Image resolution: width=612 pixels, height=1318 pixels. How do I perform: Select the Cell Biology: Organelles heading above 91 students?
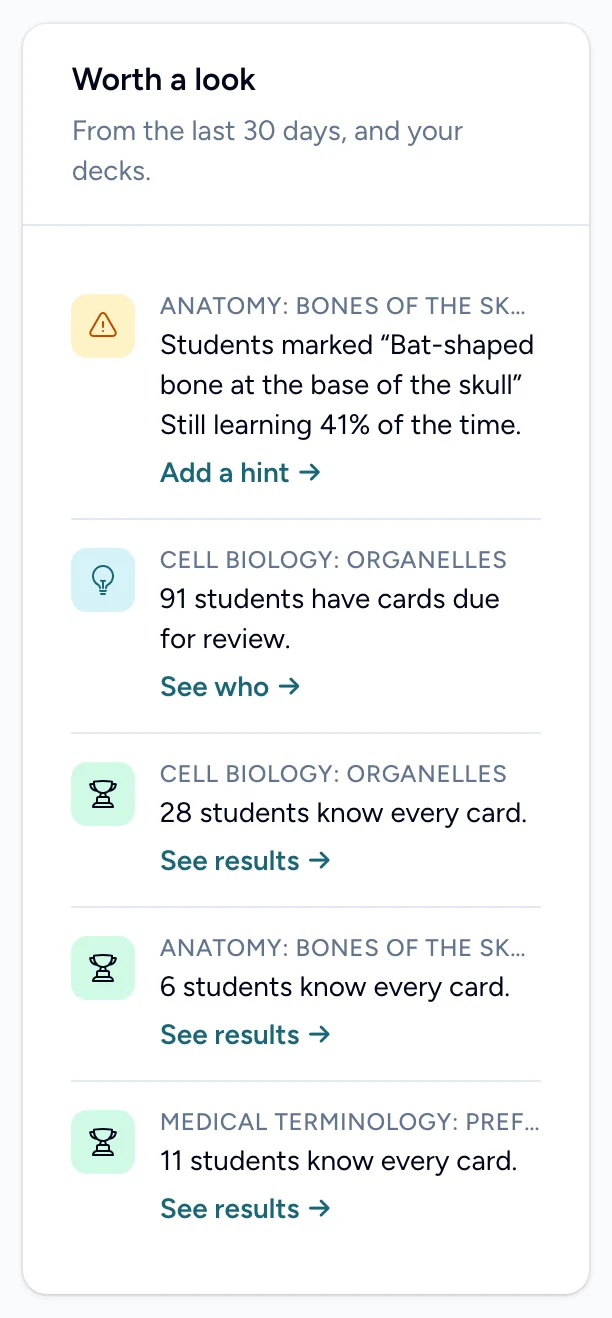click(334, 560)
